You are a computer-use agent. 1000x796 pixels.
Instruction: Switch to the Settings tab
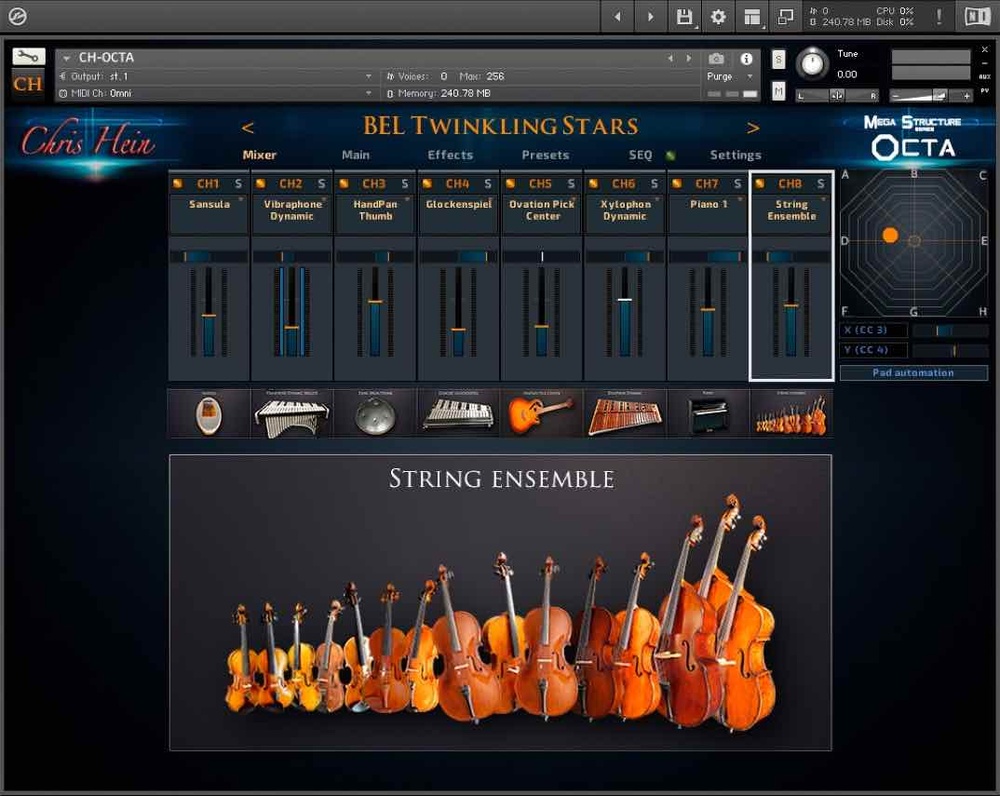(x=735, y=155)
